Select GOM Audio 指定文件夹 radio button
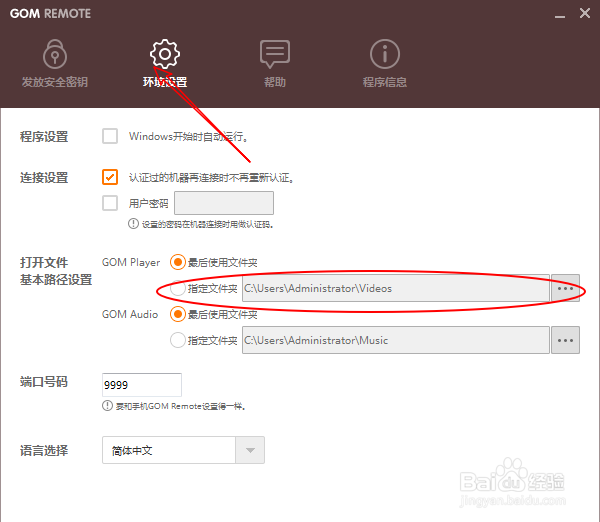 point(178,340)
